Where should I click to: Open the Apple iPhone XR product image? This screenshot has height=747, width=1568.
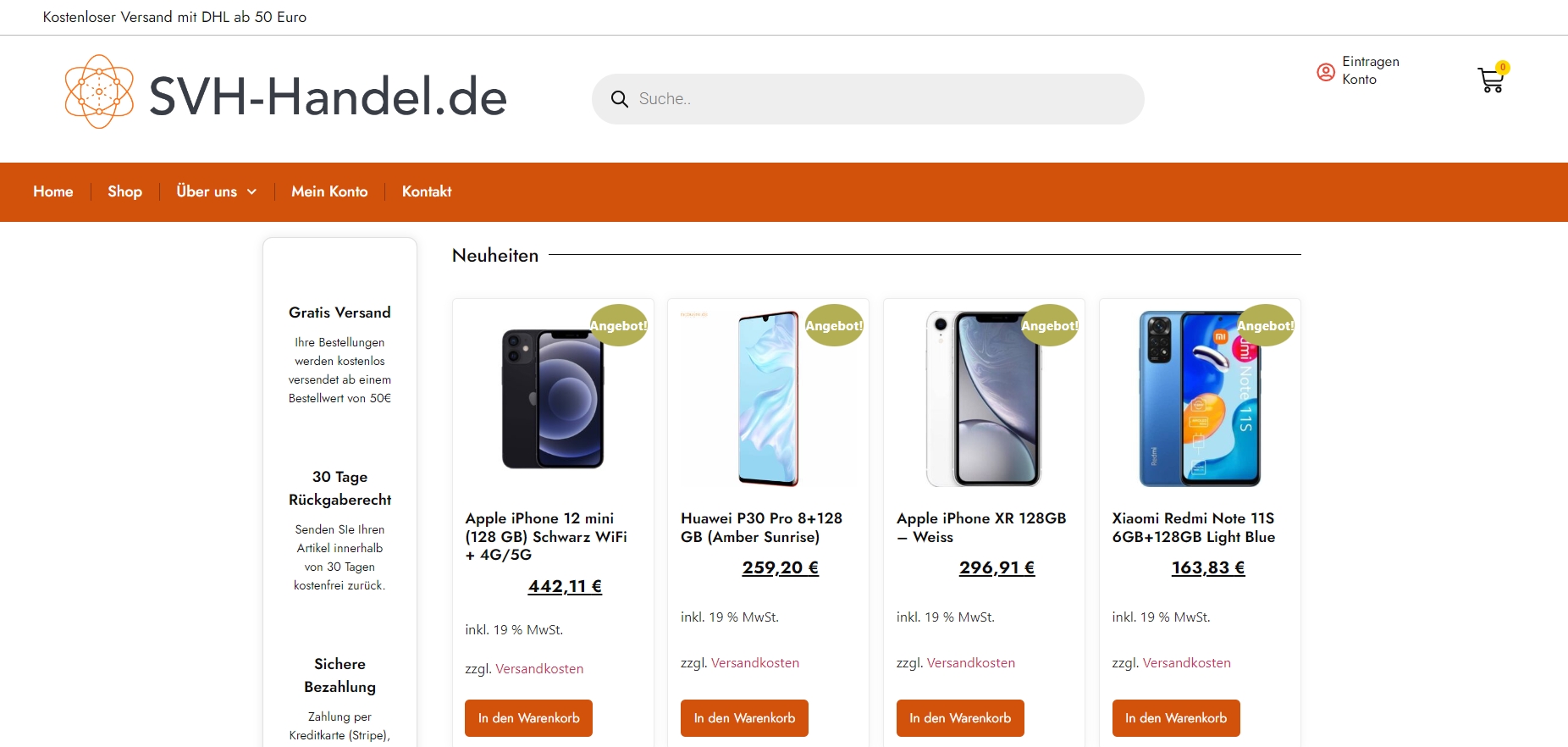click(x=984, y=398)
